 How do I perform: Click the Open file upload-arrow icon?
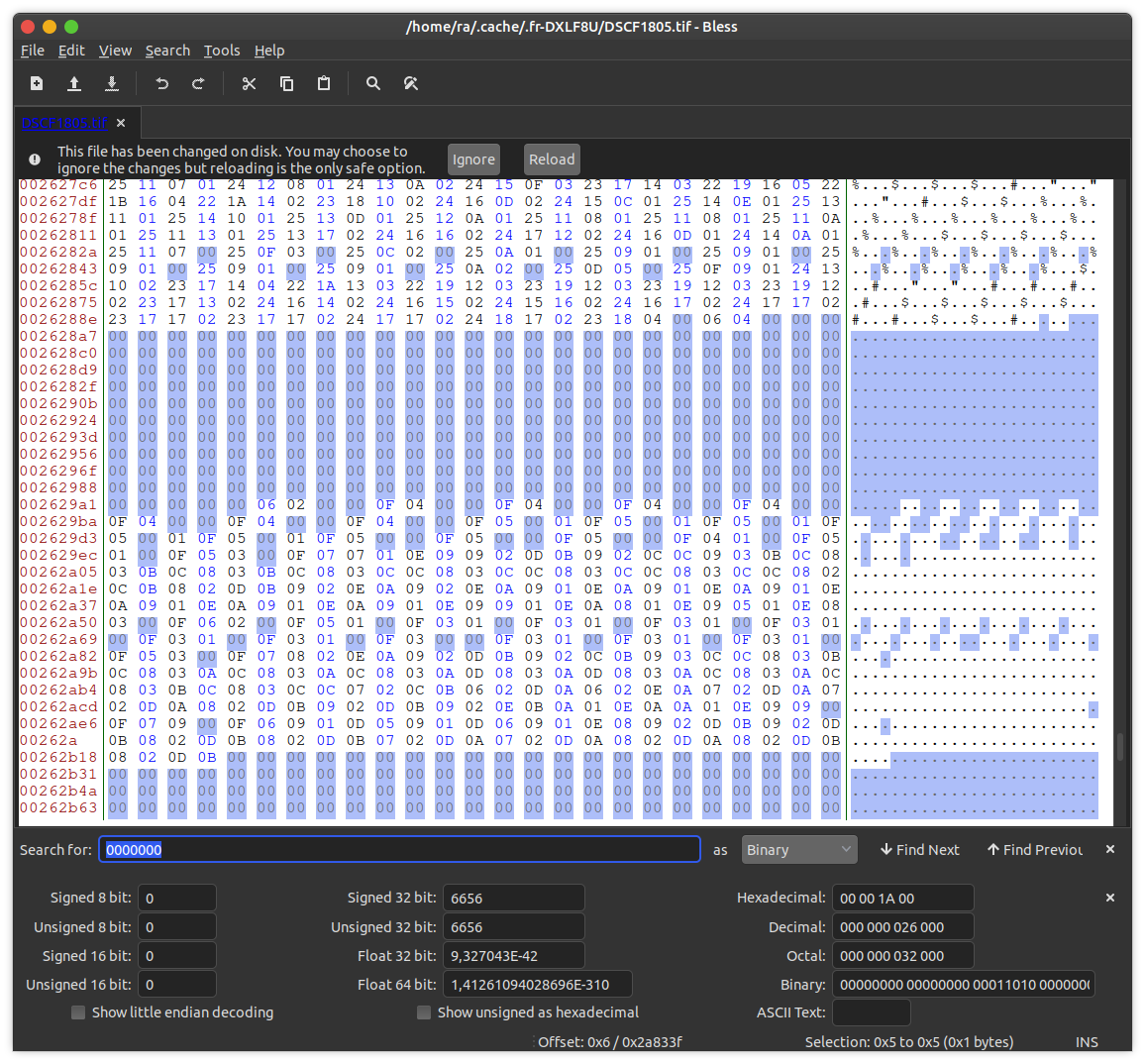73,83
